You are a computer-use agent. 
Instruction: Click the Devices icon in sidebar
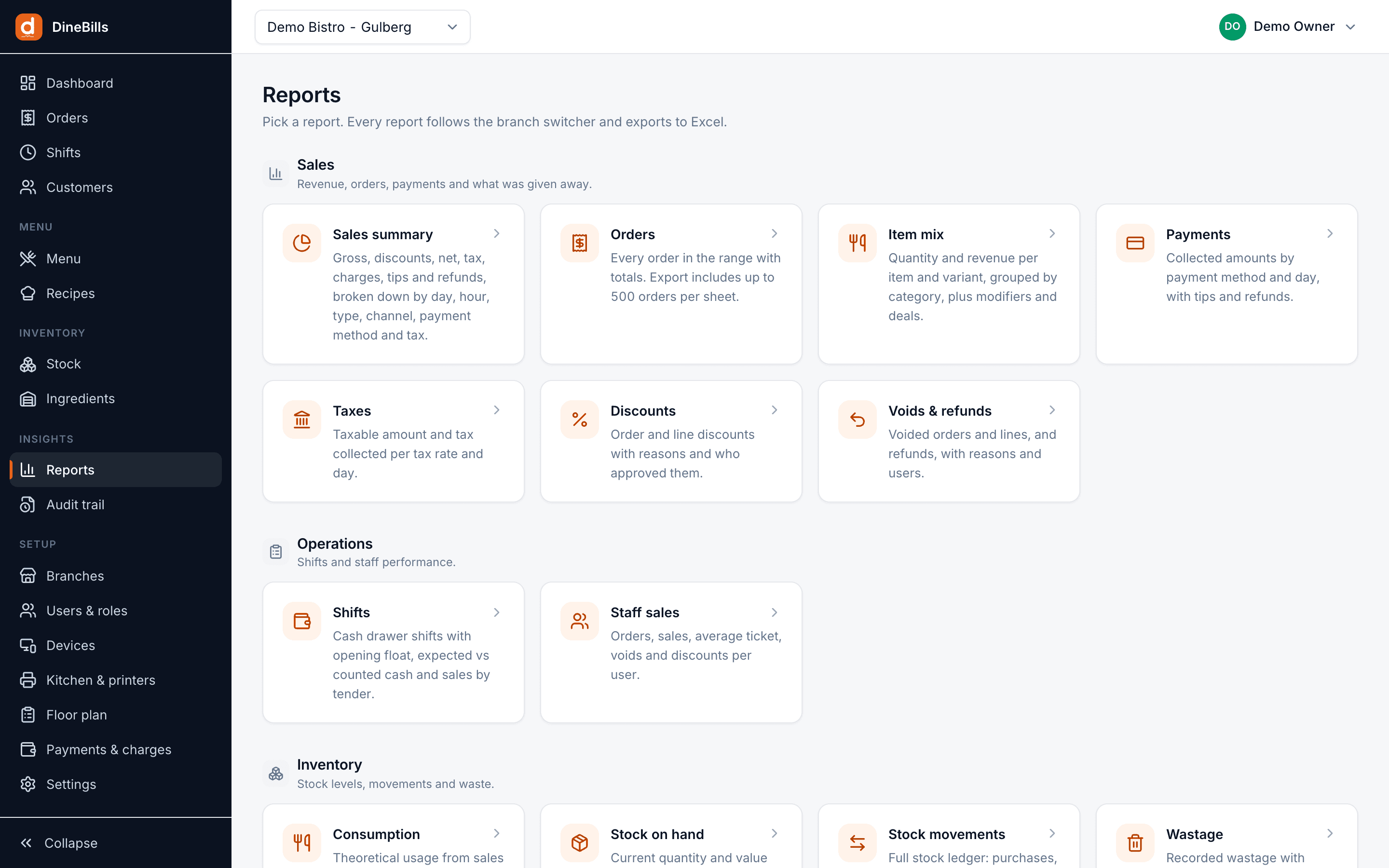point(28,645)
